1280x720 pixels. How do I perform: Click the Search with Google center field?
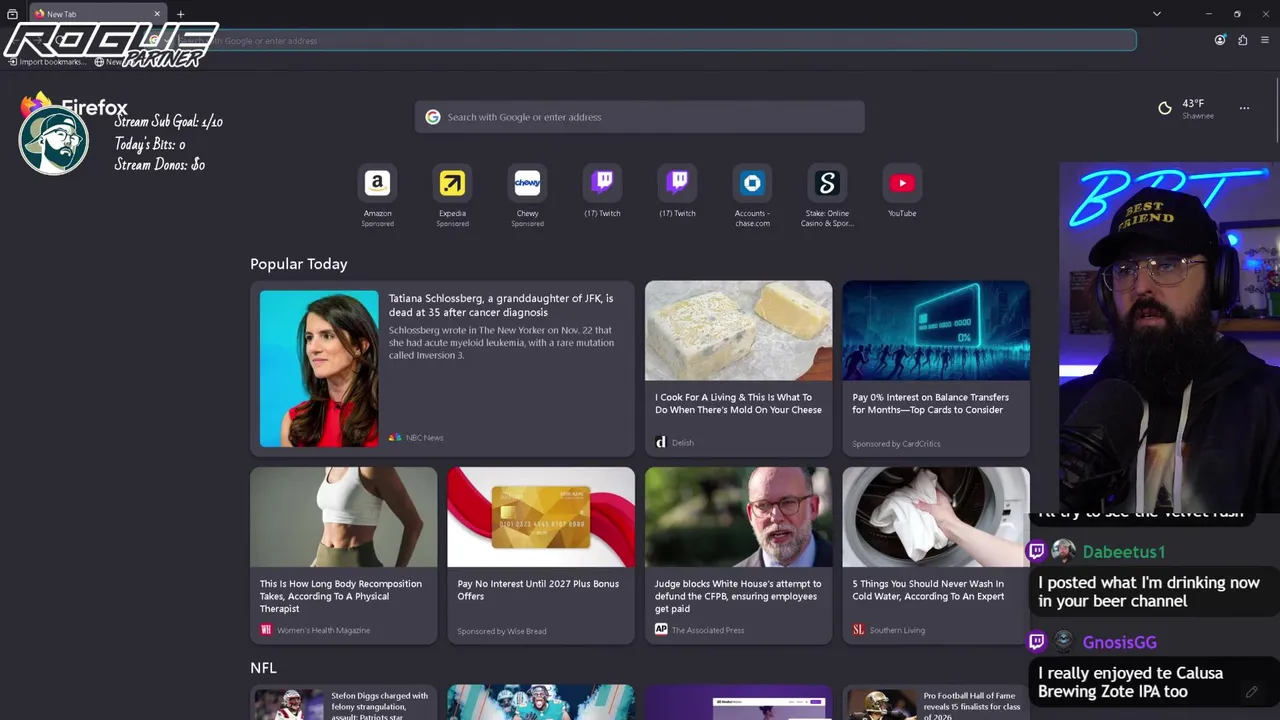[640, 117]
